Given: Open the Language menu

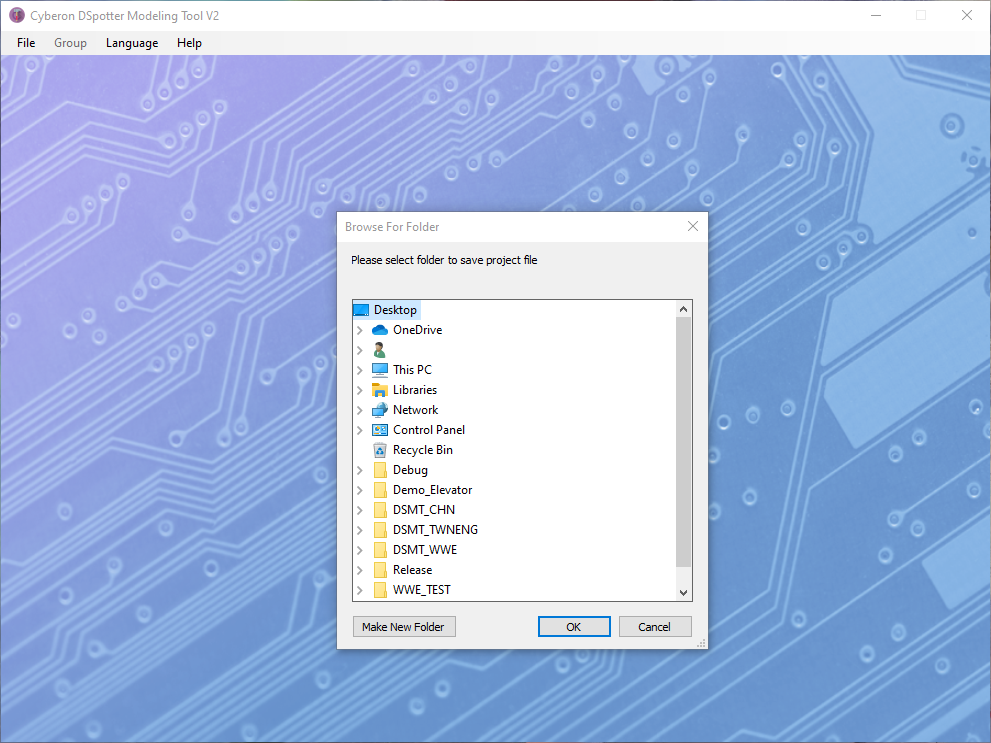Looking at the screenshot, I should tap(132, 43).
